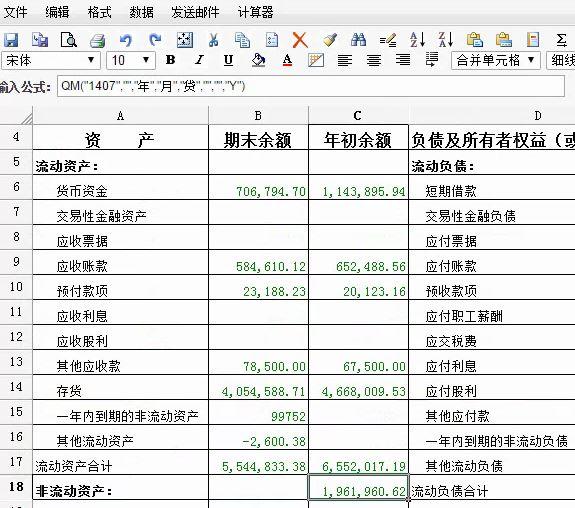575x508 pixels.
Task: Click the Save floppy disk icon
Action: (11, 40)
